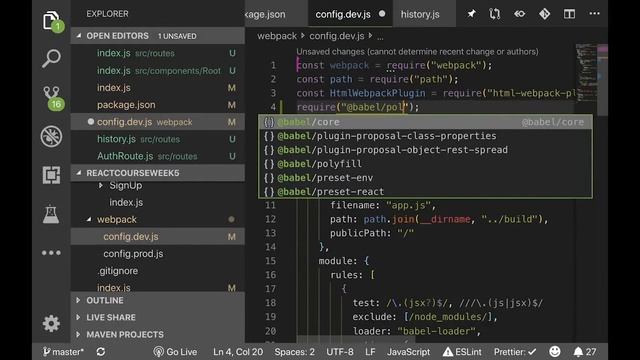Open the Extensions view in activity bar
This screenshot has width=640, height=360.
pyautogui.click(x=51, y=175)
